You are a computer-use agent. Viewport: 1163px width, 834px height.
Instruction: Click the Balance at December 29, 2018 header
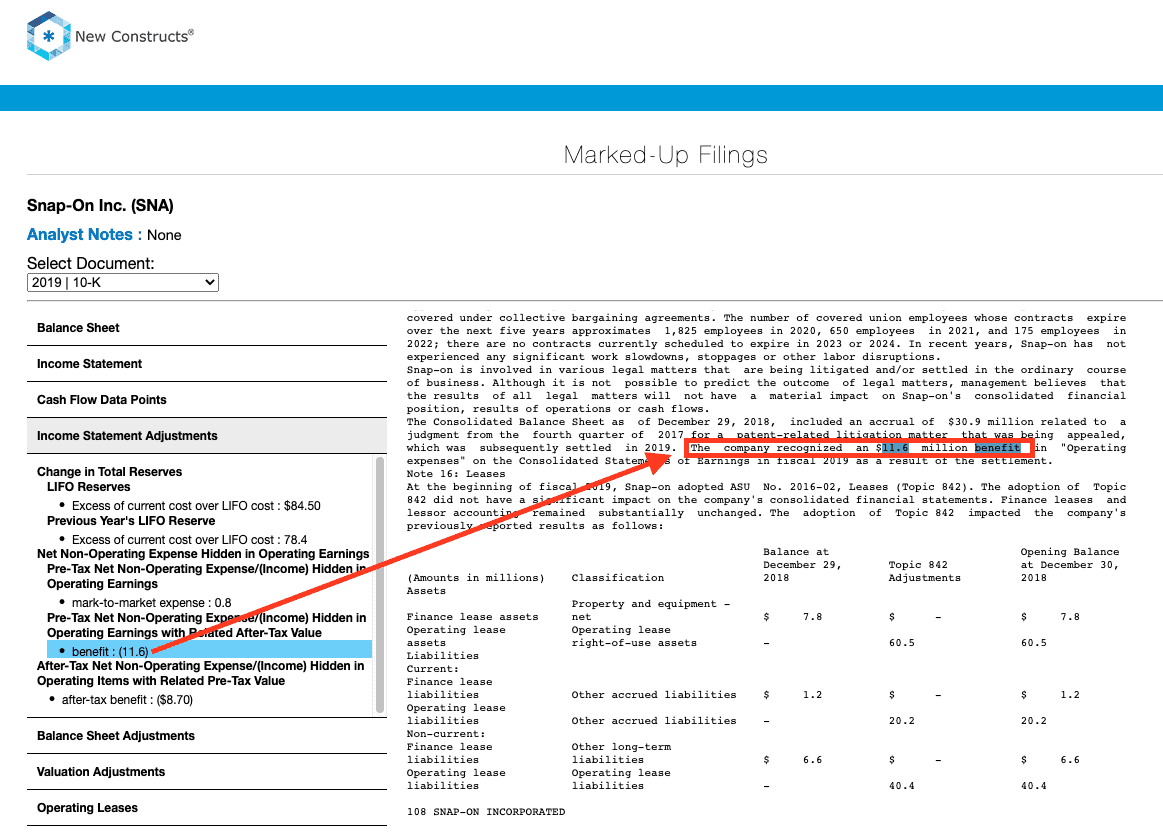tap(803, 565)
